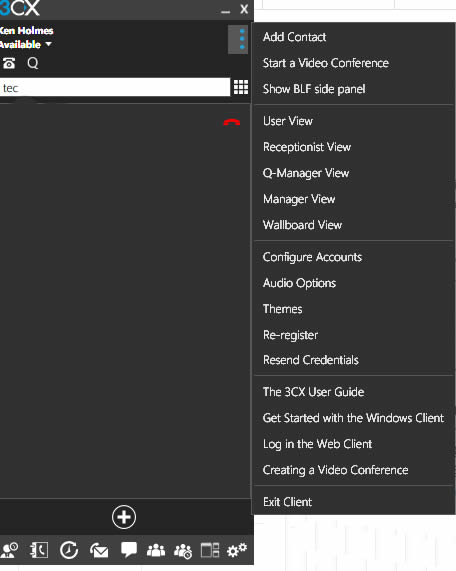
Task: Open the settings gears icon
Action: tap(237, 550)
